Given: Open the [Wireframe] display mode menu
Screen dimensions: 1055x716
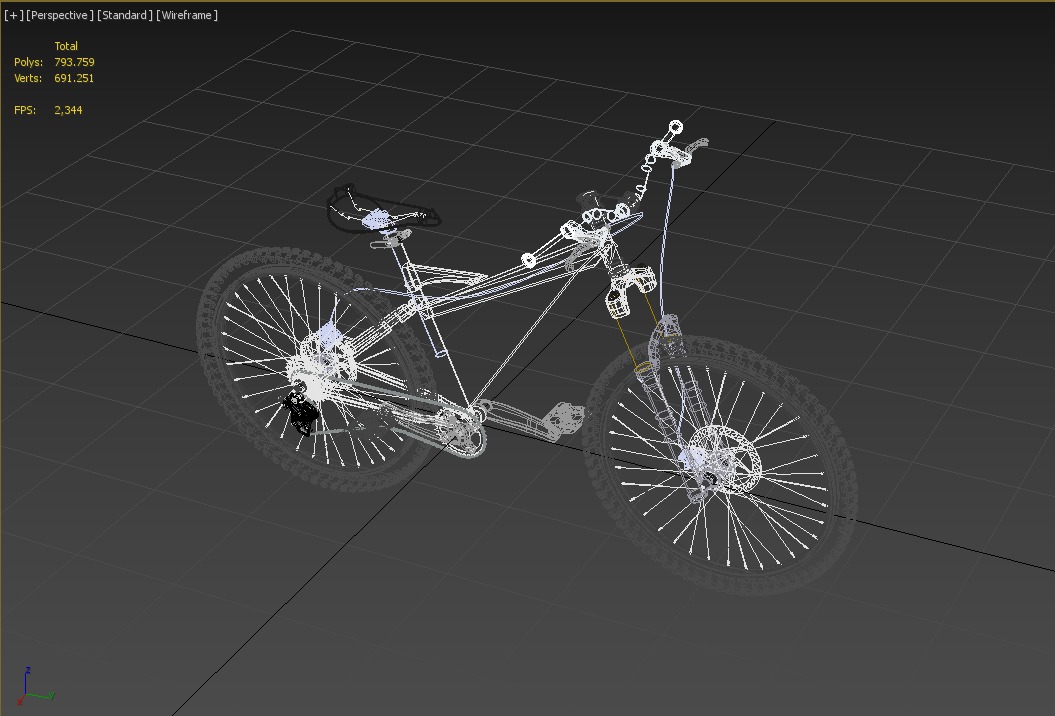Looking at the screenshot, I should tap(187, 15).
